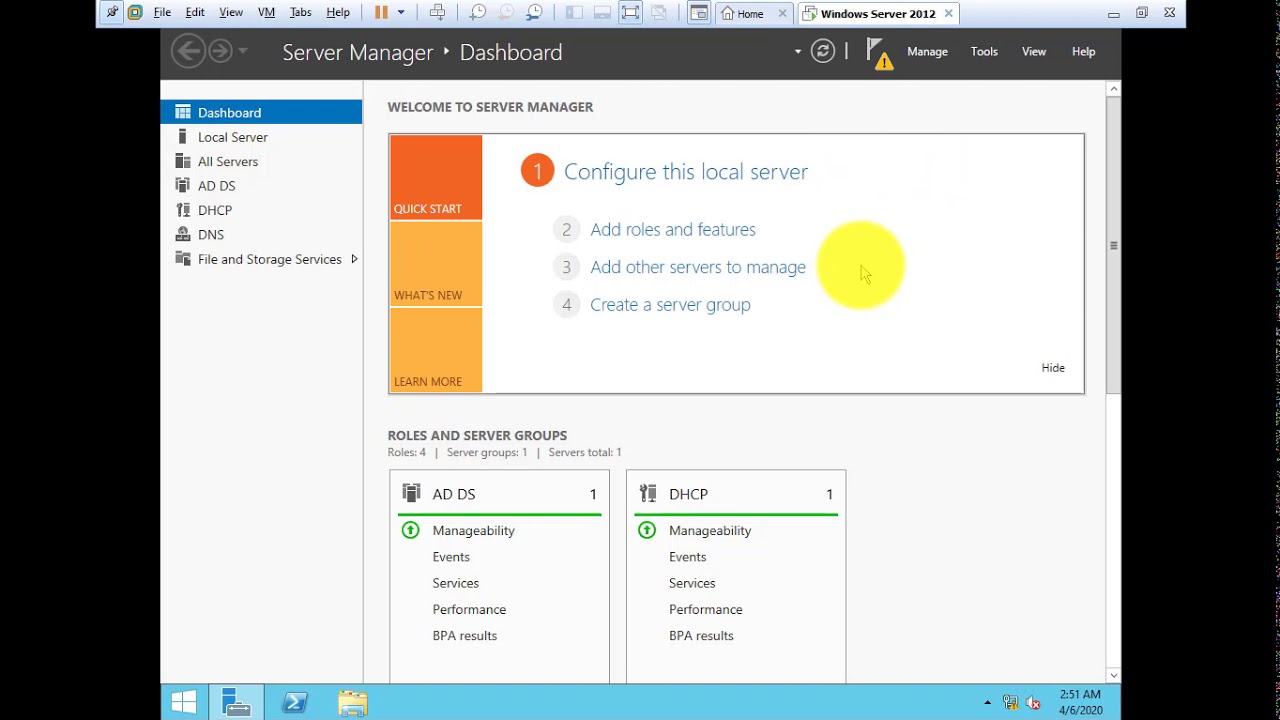The image size is (1280, 720).
Task: Take a snapshot of the virtual machine
Action: point(478,13)
